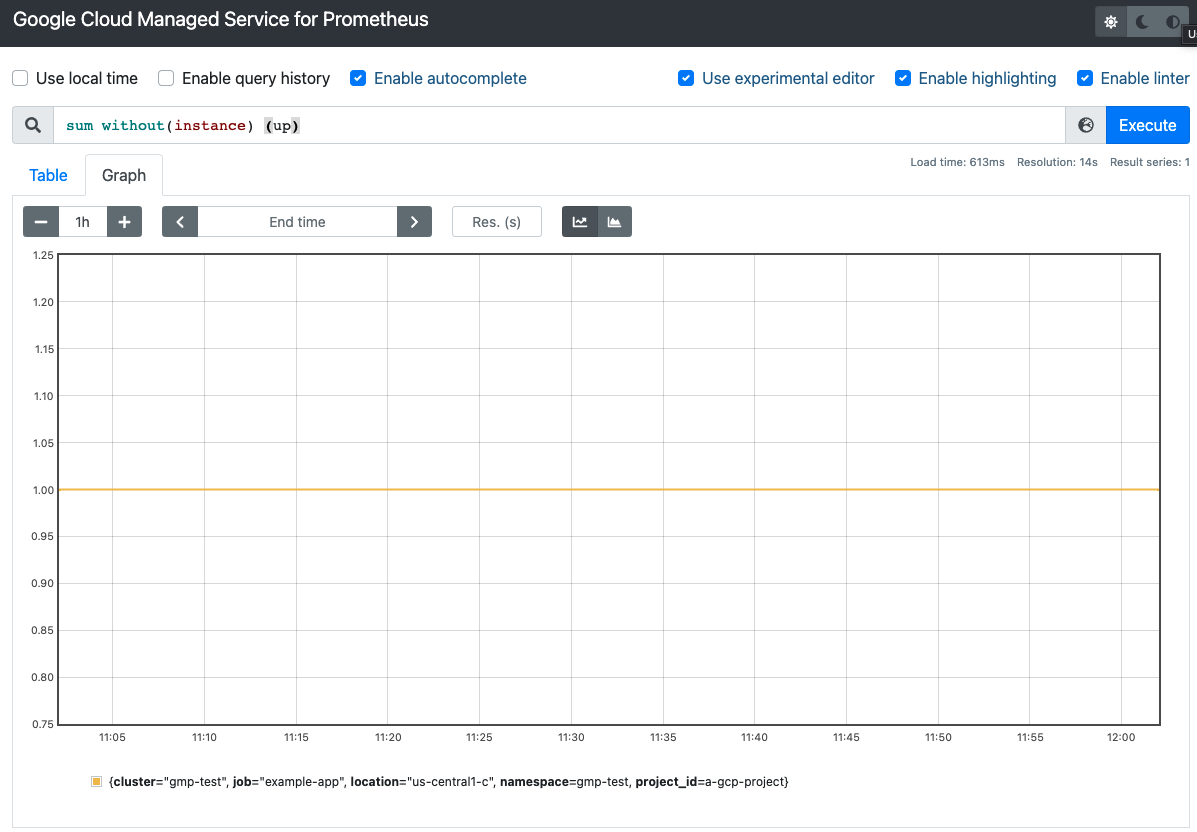
Task: Step back in time with left chevron
Action: tap(180, 221)
